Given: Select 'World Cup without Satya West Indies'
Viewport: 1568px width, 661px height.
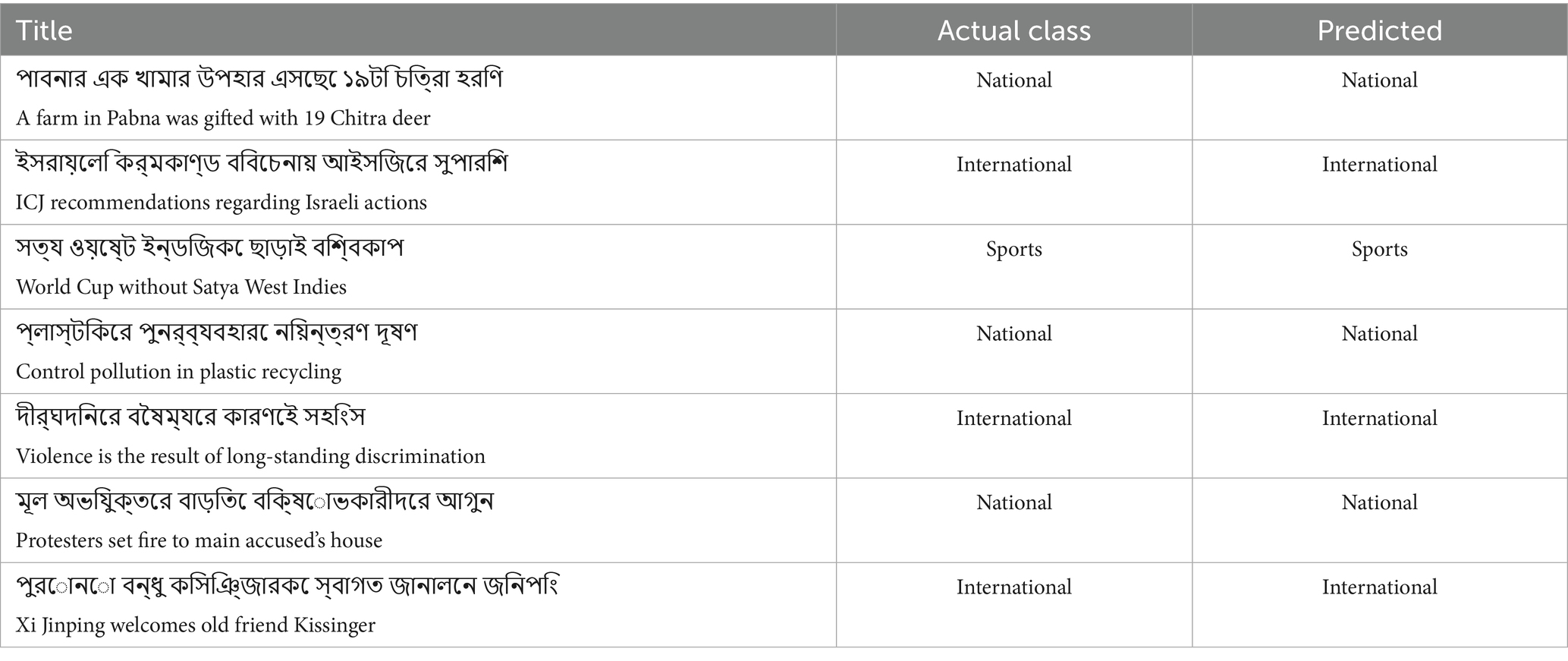Looking at the screenshot, I should [x=181, y=287].
